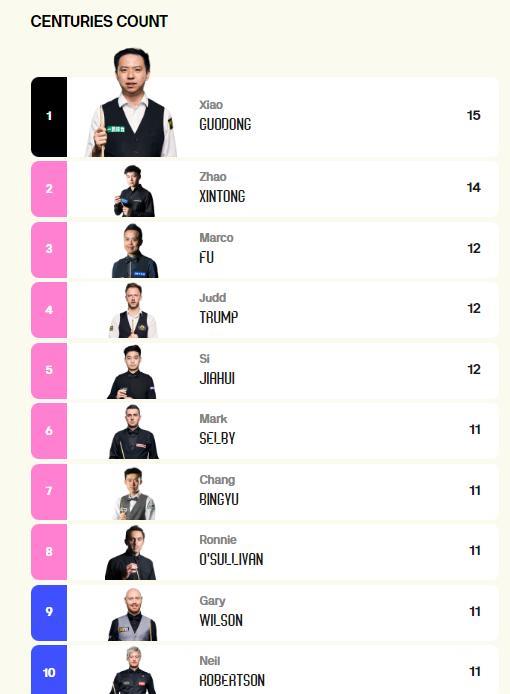510x694 pixels.
Task: Open the O'SULLIVAN name link
Action: 231,559
